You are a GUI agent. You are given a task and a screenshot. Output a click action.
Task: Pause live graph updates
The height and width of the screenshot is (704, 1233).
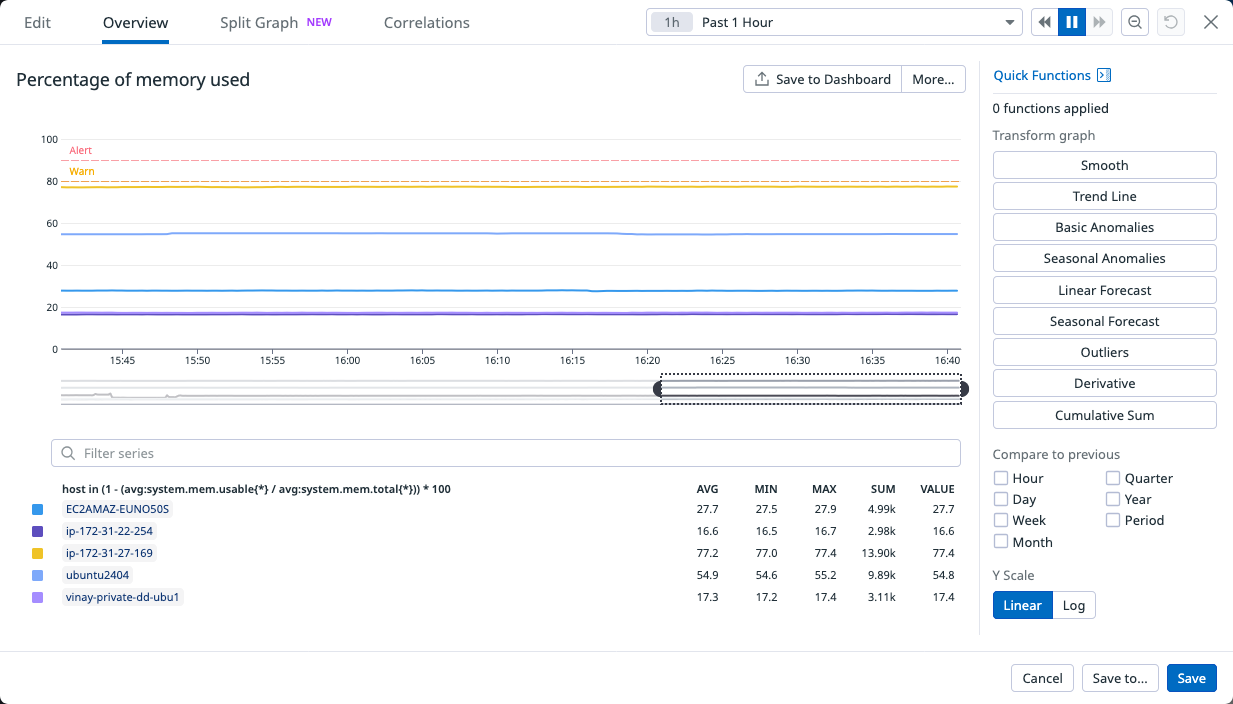[x=1072, y=22]
